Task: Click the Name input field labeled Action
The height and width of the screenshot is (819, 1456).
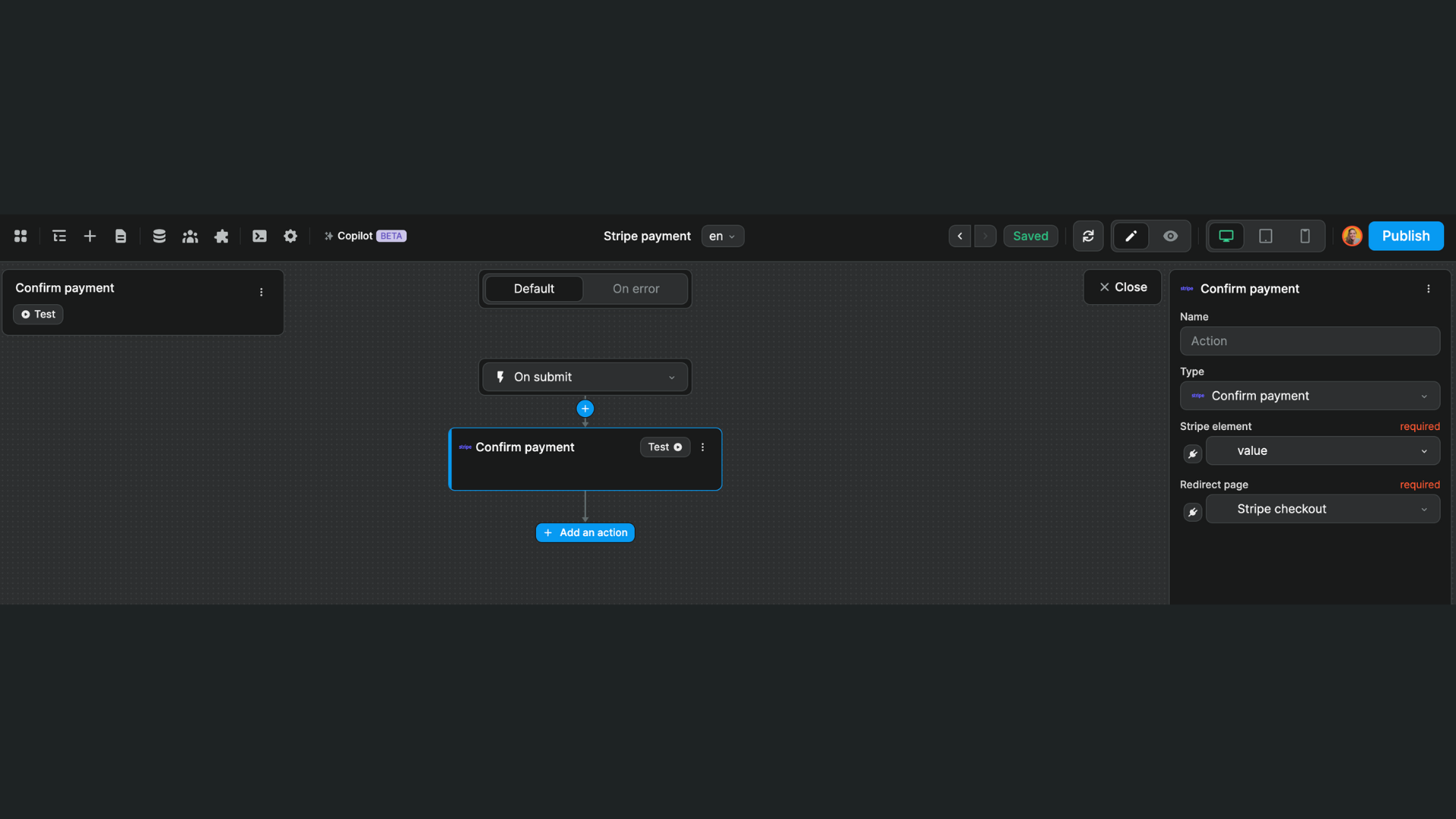Action: pos(1310,340)
